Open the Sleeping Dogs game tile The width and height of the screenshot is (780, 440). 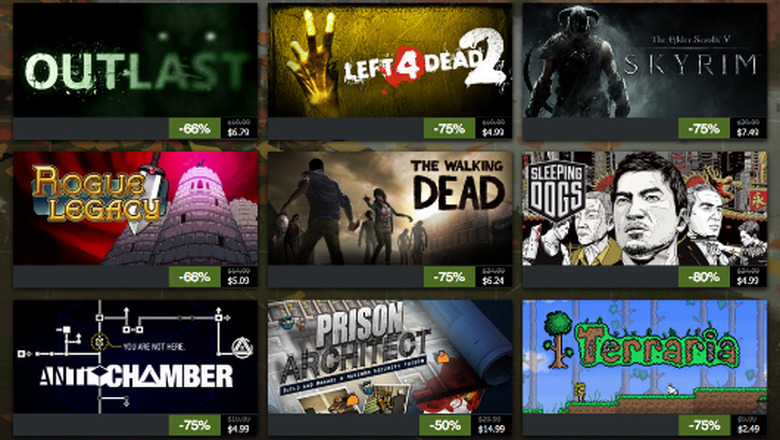(x=645, y=208)
